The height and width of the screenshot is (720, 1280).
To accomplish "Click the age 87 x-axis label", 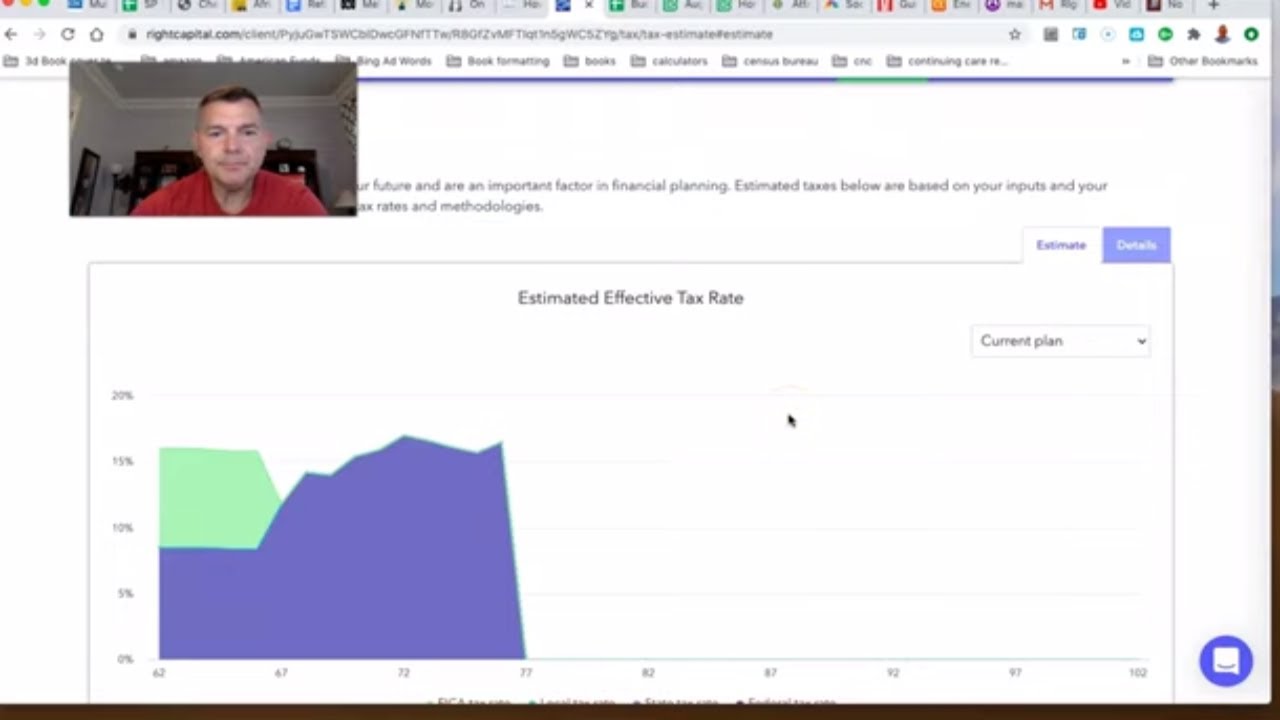I will pyautogui.click(x=770, y=673).
